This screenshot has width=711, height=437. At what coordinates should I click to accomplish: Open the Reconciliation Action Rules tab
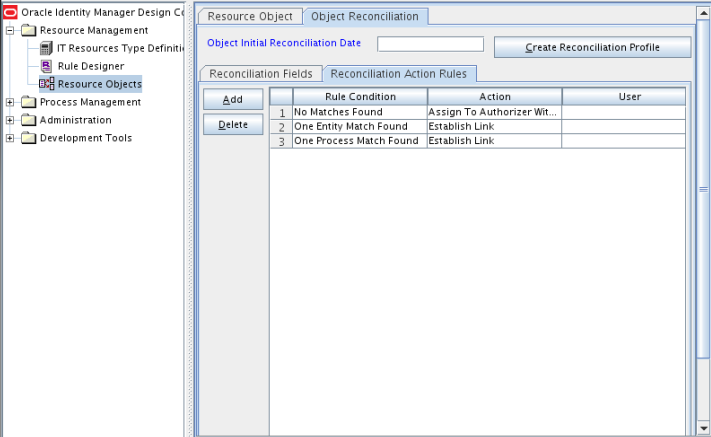(x=399, y=74)
